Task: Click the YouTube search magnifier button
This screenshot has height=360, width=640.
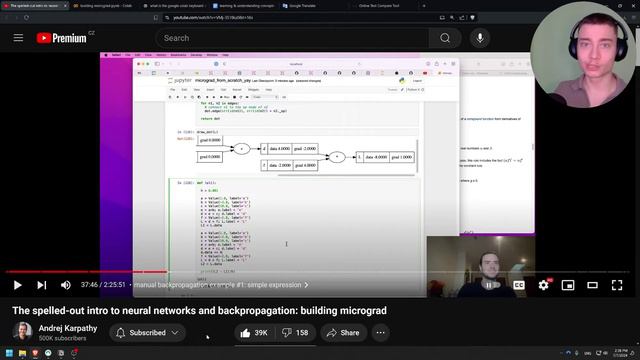Action: coord(445,38)
